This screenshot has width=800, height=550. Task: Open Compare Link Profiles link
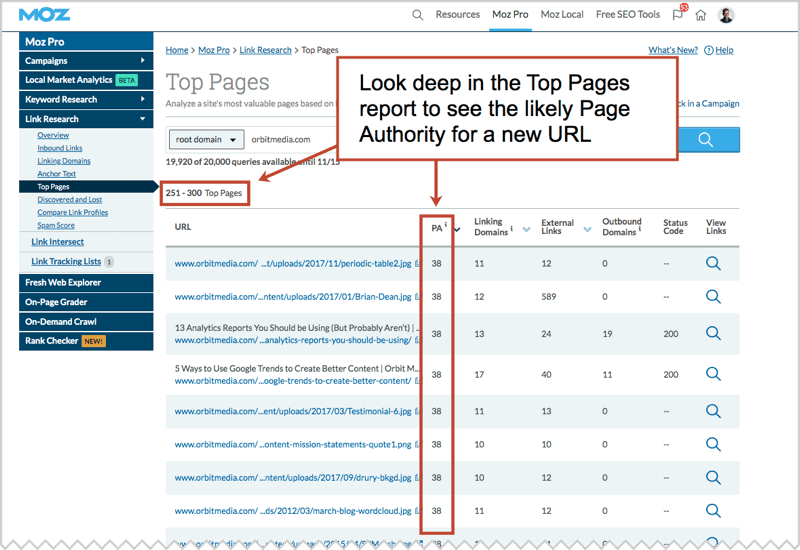pyautogui.click(x=72, y=212)
